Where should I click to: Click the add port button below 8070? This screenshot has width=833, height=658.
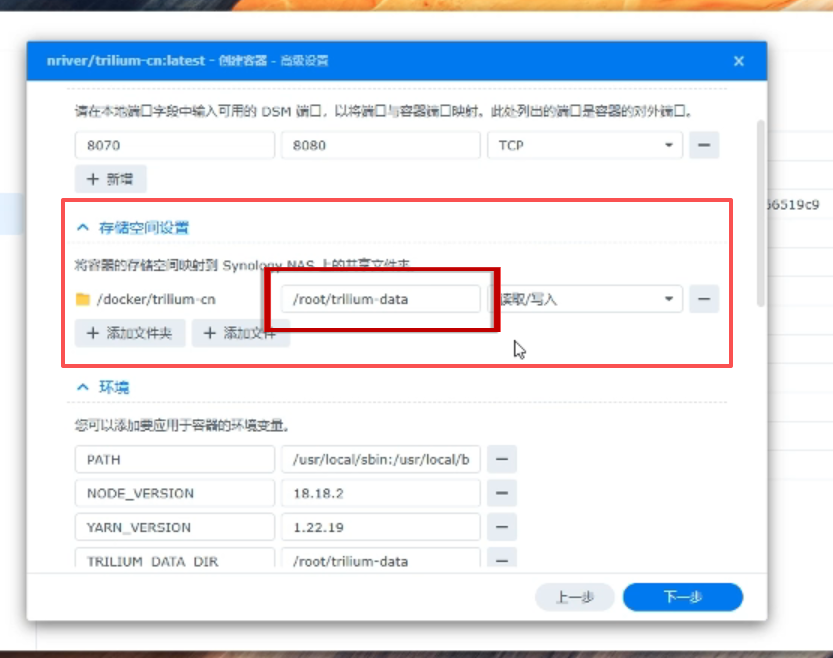111,179
